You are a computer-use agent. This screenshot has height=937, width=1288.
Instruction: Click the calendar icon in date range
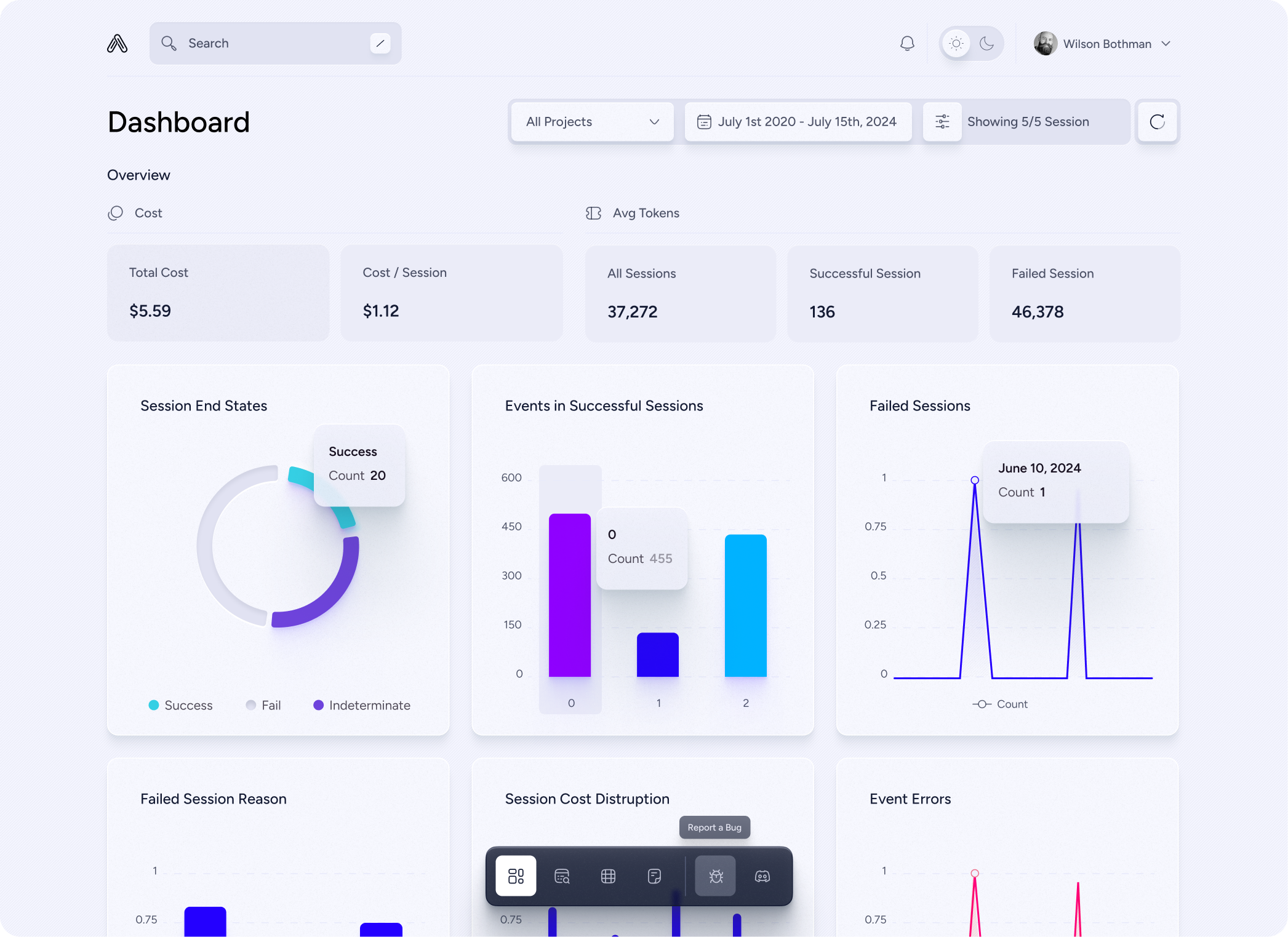[704, 122]
